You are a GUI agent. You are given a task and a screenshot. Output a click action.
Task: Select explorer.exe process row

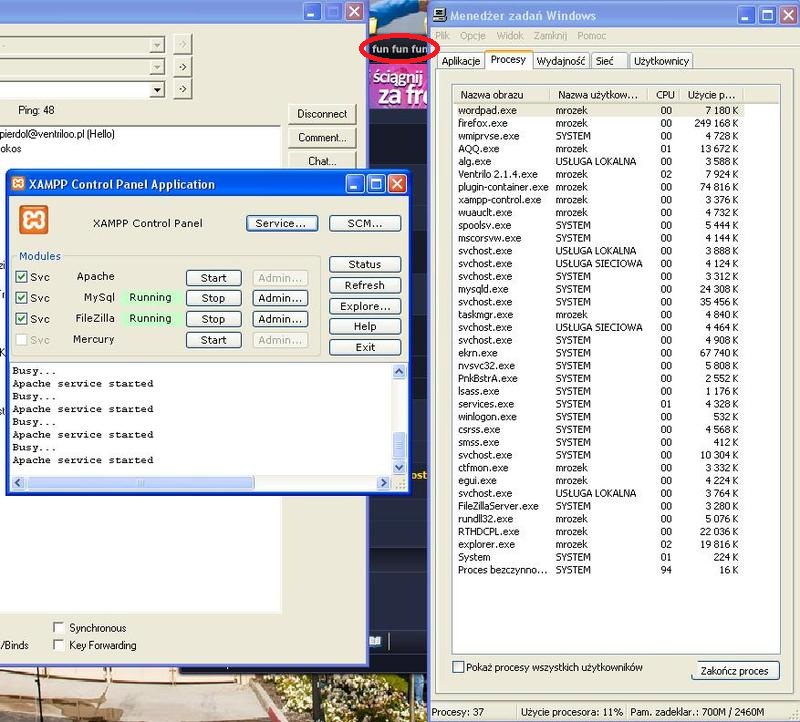pos(598,544)
